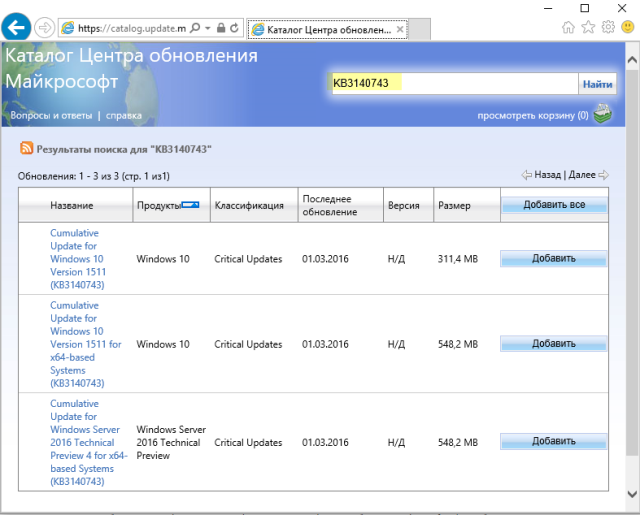Click the vertical scrollbar thumb

(632, 262)
